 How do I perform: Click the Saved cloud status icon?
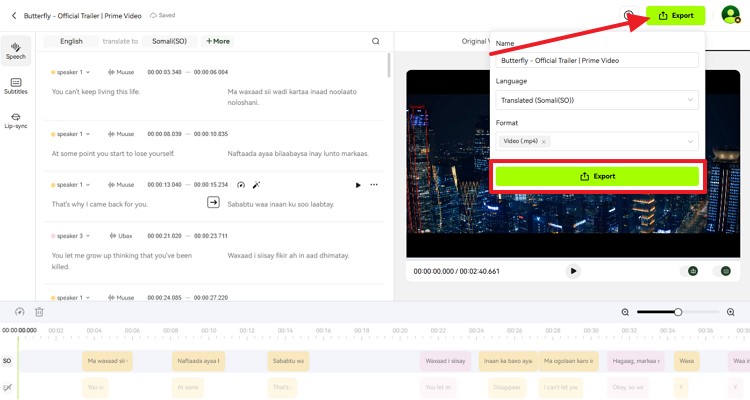pos(154,15)
